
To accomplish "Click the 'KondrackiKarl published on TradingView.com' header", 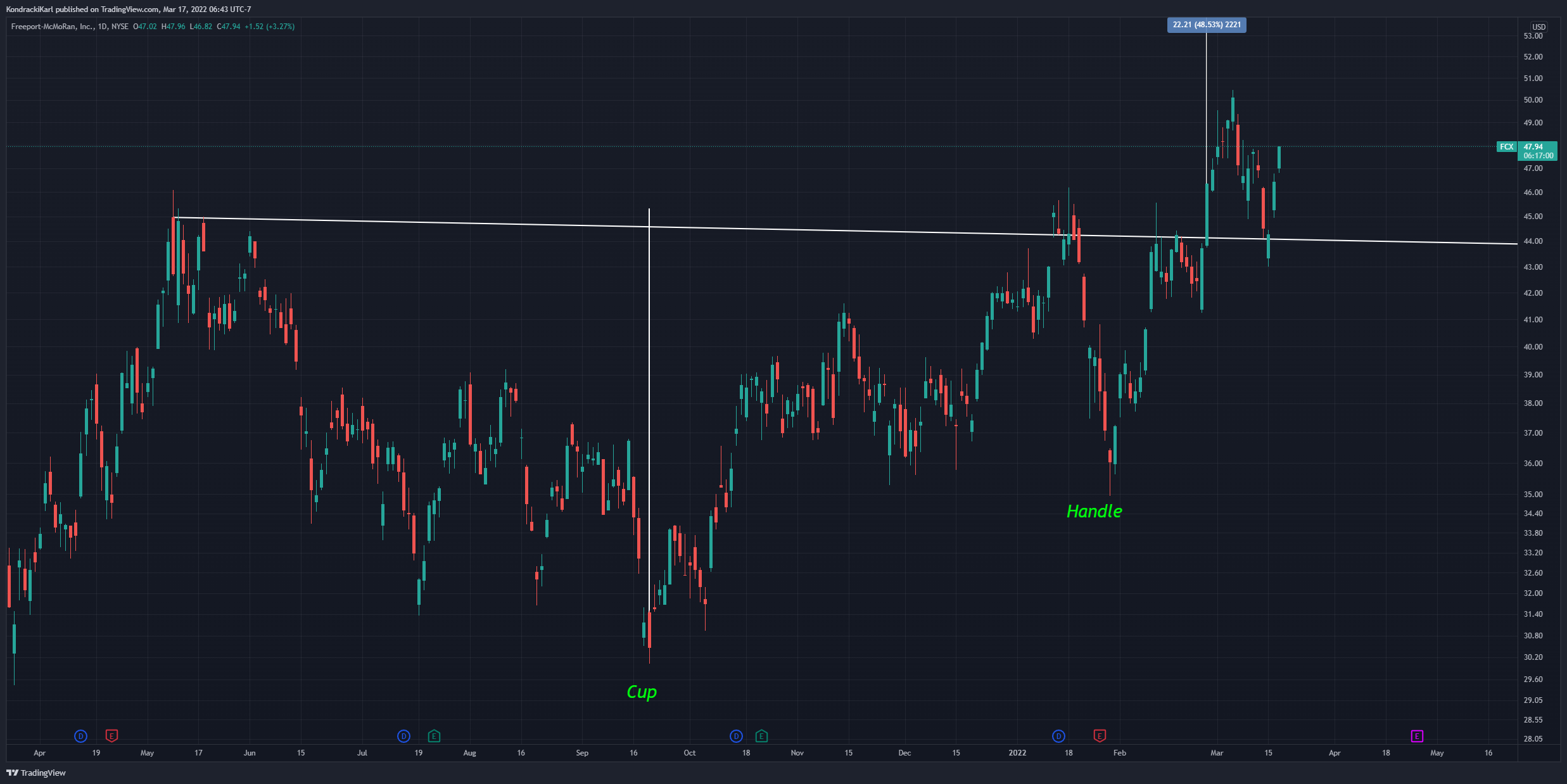I will click(82, 9).
